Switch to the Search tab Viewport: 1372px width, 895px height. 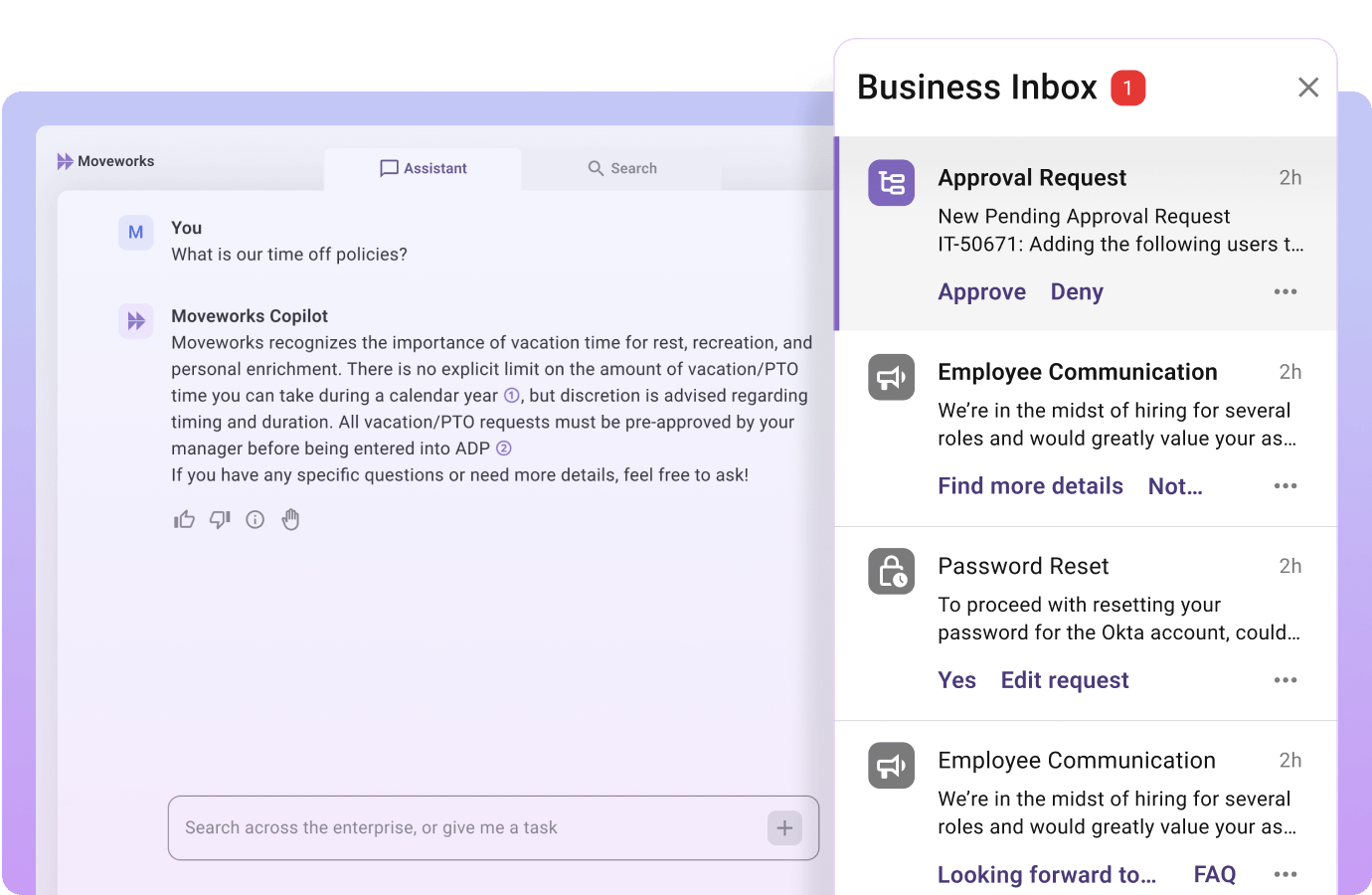(x=622, y=169)
